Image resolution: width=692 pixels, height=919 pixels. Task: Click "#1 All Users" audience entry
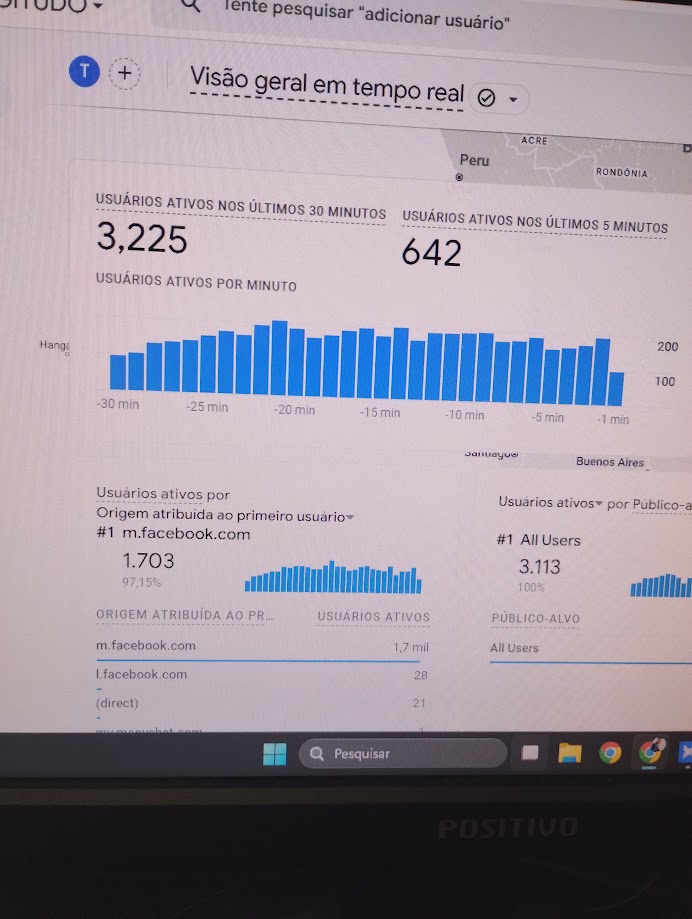538,540
